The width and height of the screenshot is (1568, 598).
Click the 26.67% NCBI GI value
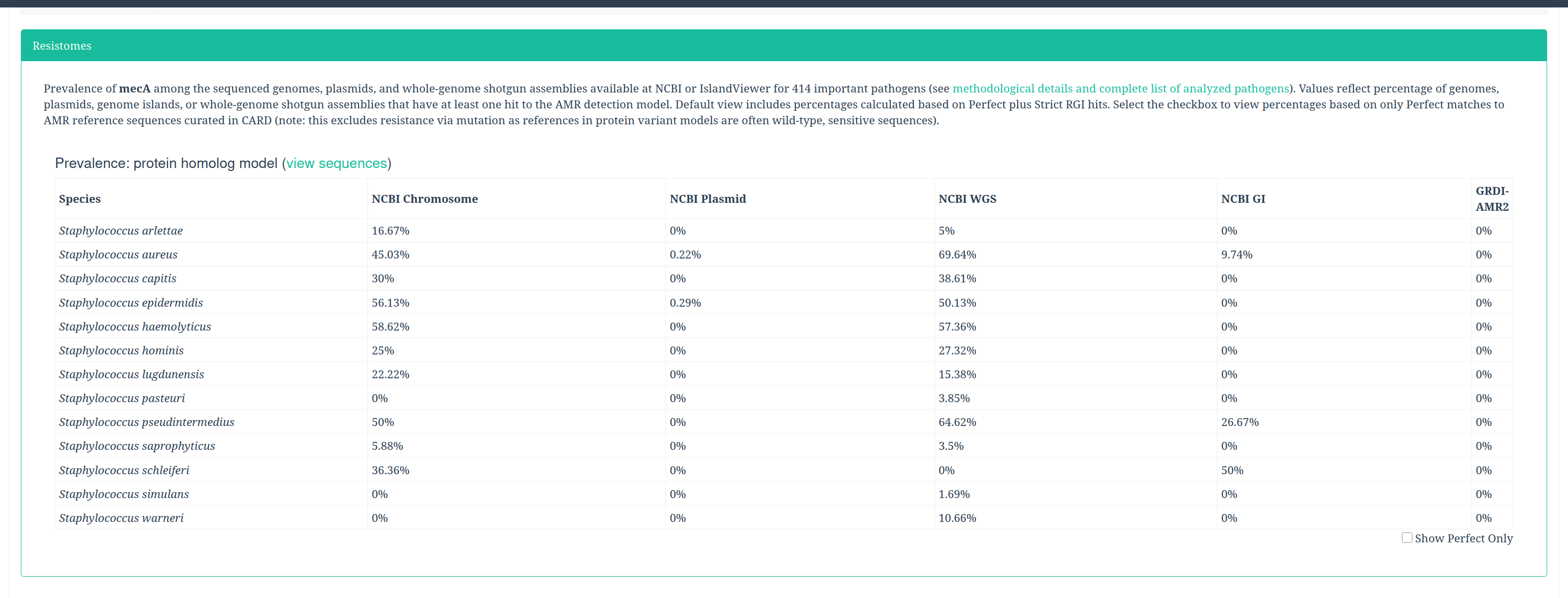[x=1239, y=422]
